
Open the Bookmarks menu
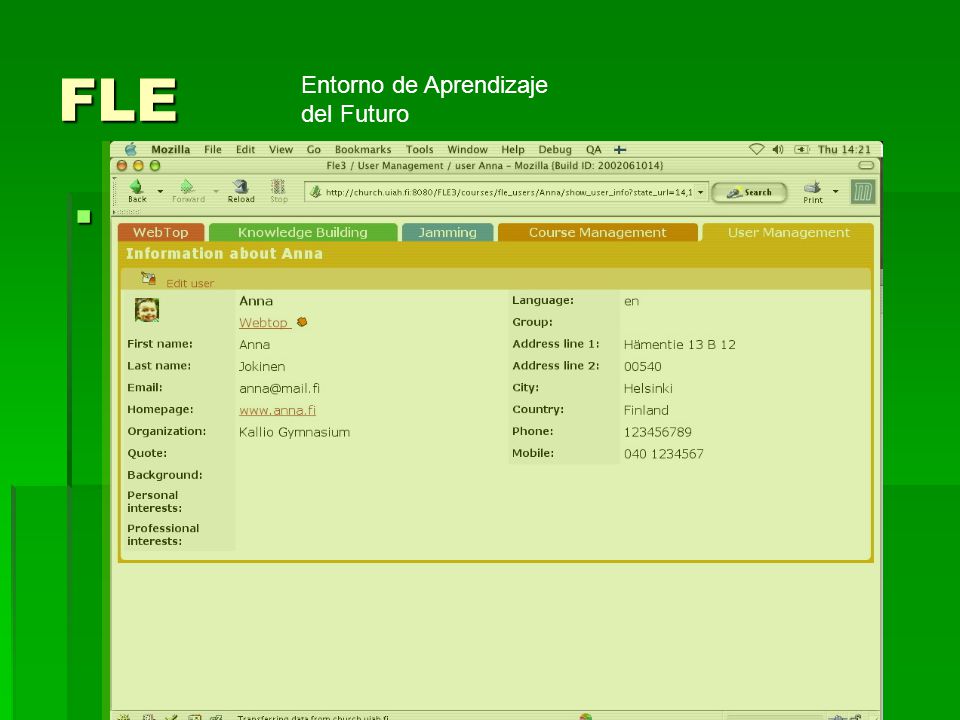[x=363, y=149]
